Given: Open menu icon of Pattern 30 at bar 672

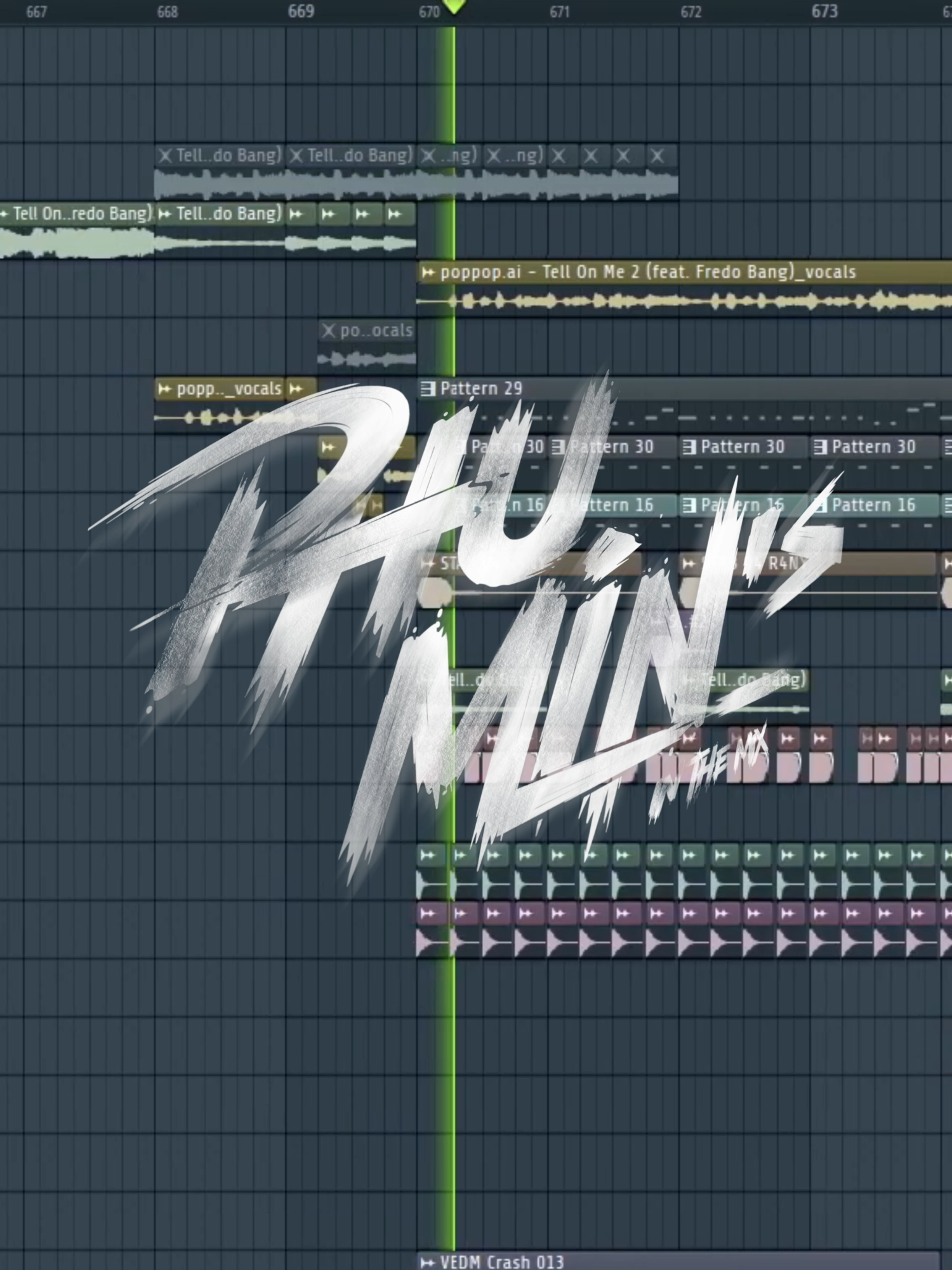Looking at the screenshot, I should click(x=689, y=448).
